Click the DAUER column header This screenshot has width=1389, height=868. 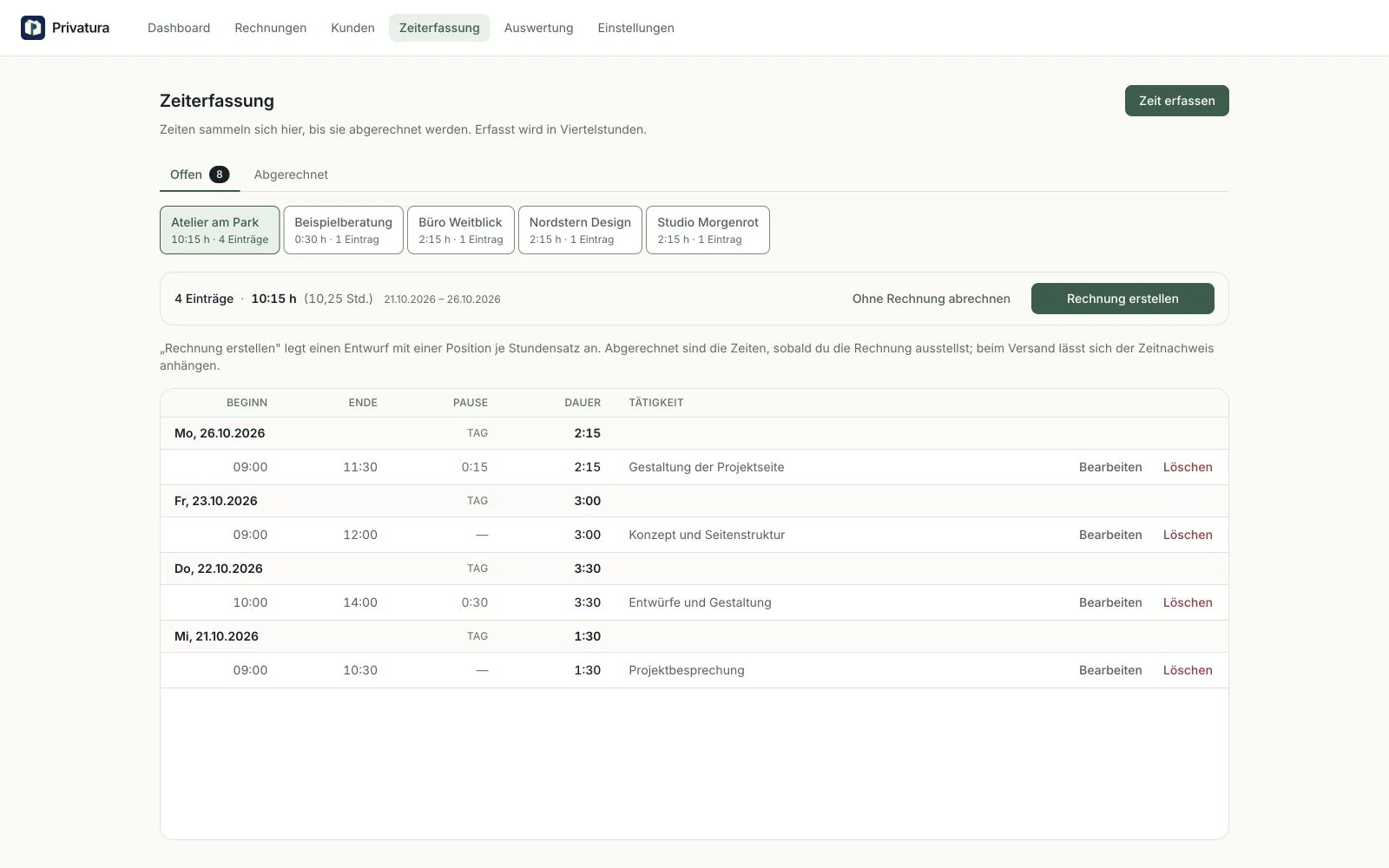(583, 403)
